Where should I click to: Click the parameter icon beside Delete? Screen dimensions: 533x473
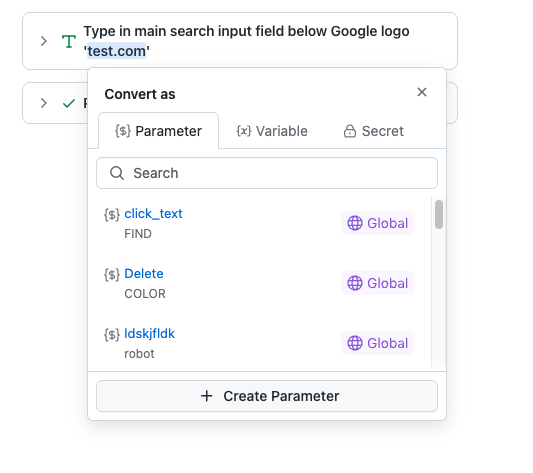pyautogui.click(x=112, y=274)
